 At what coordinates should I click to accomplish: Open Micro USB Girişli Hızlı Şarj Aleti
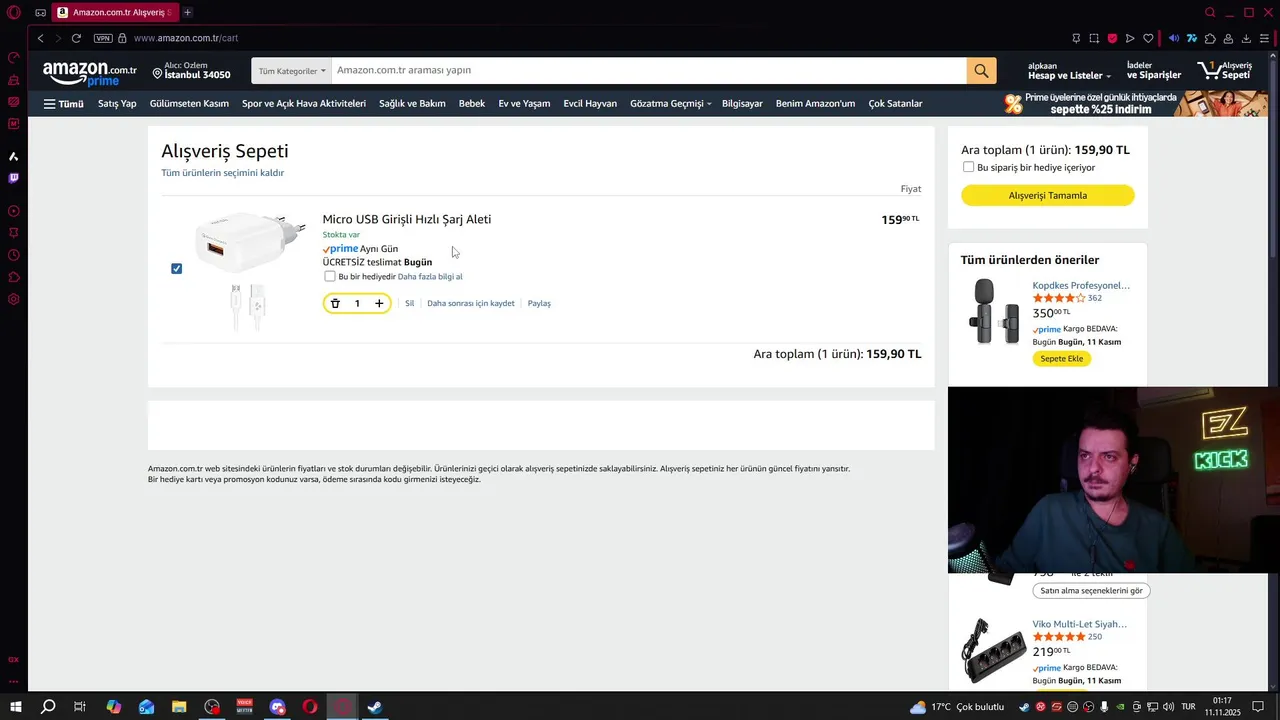pyautogui.click(x=407, y=220)
